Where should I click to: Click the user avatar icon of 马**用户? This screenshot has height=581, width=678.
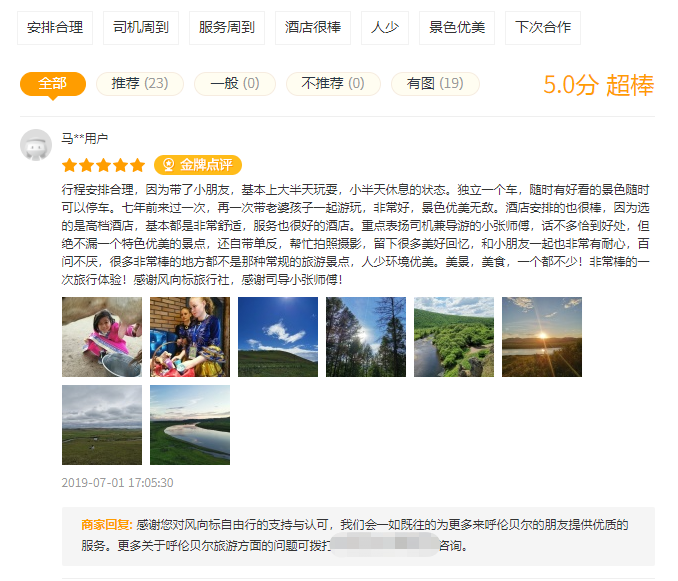pos(36,145)
